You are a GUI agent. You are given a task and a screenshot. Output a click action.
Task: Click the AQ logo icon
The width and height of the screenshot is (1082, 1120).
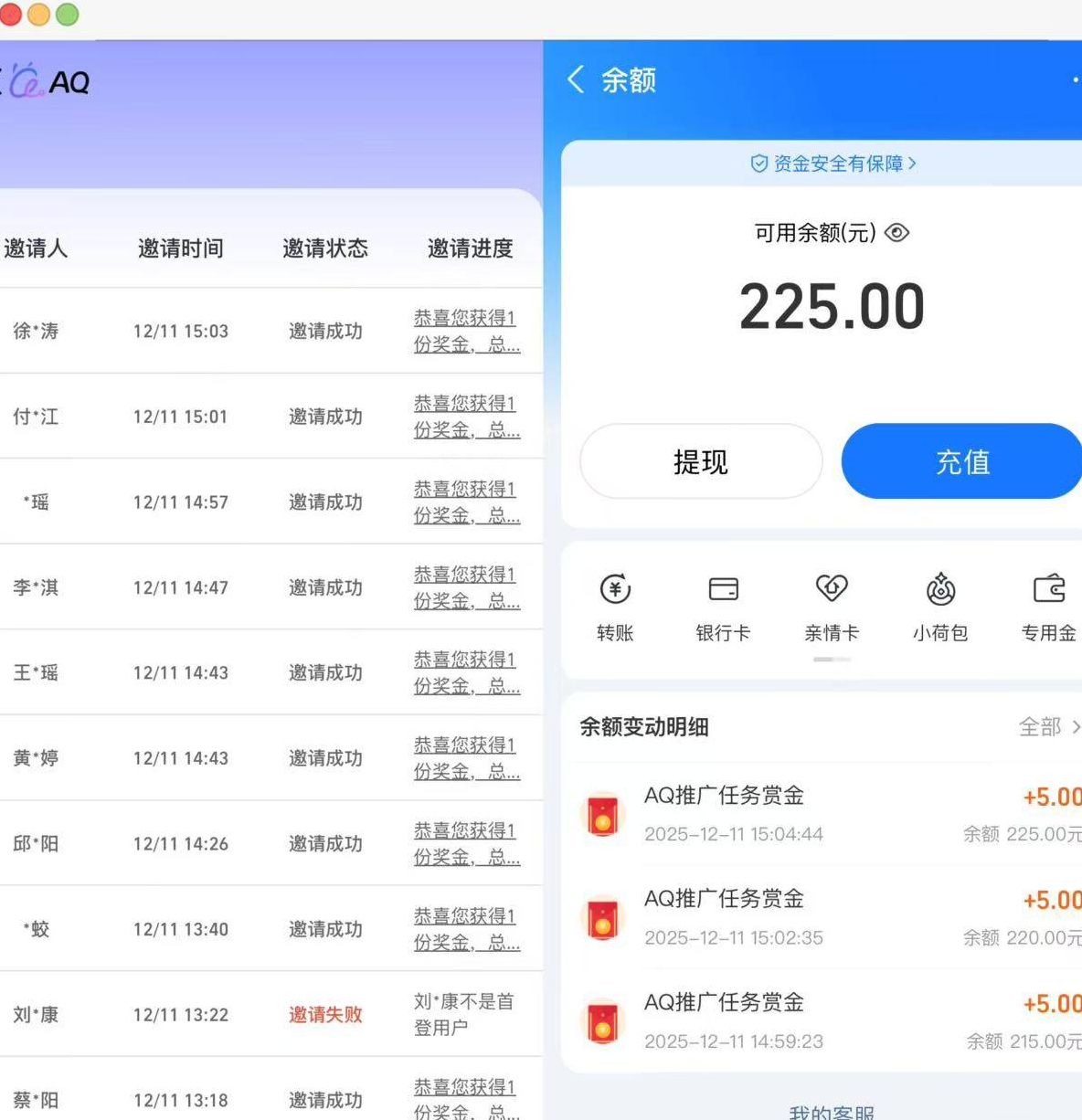pyautogui.click(x=27, y=81)
